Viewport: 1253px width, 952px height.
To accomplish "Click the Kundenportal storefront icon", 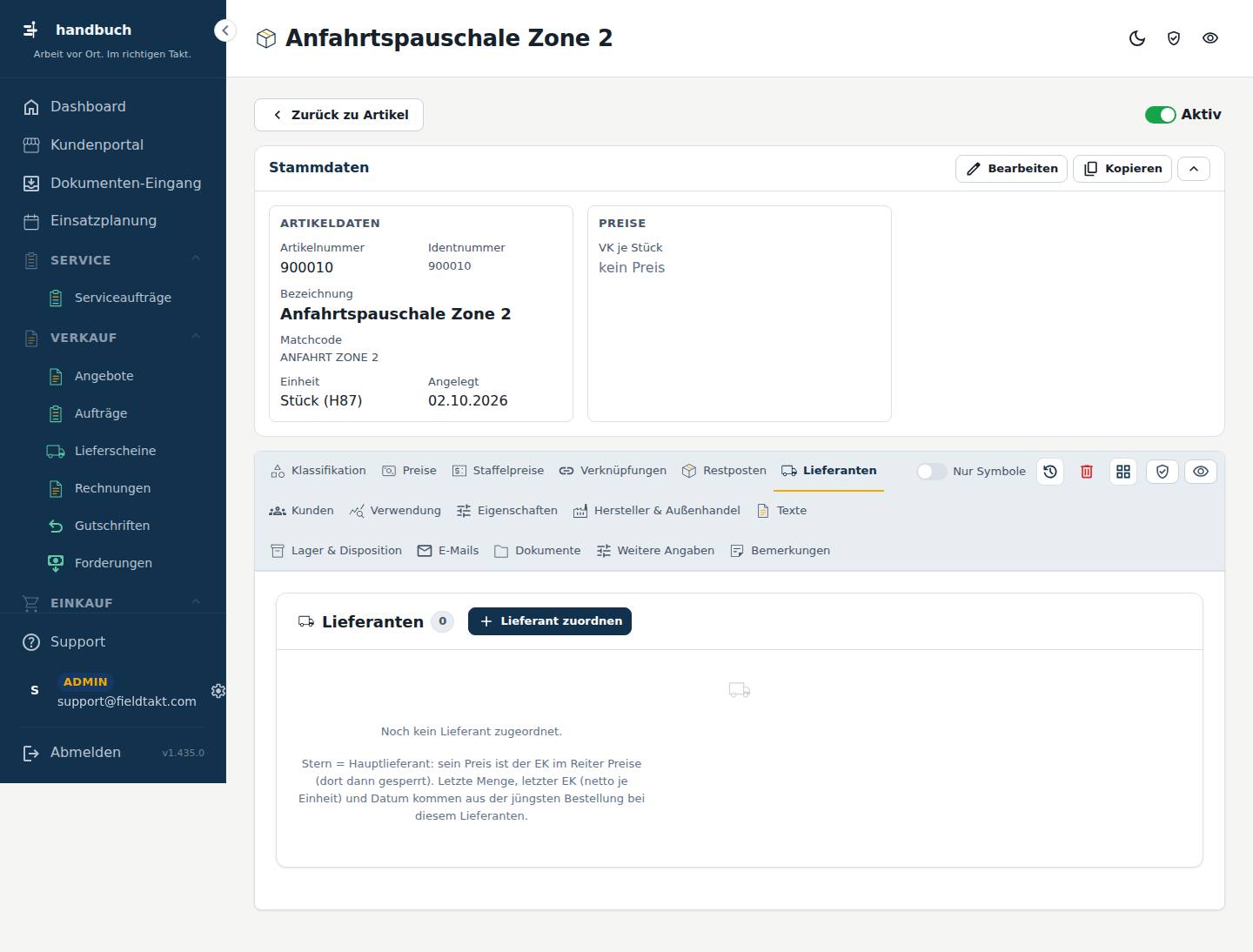I will tap(31, 145).
